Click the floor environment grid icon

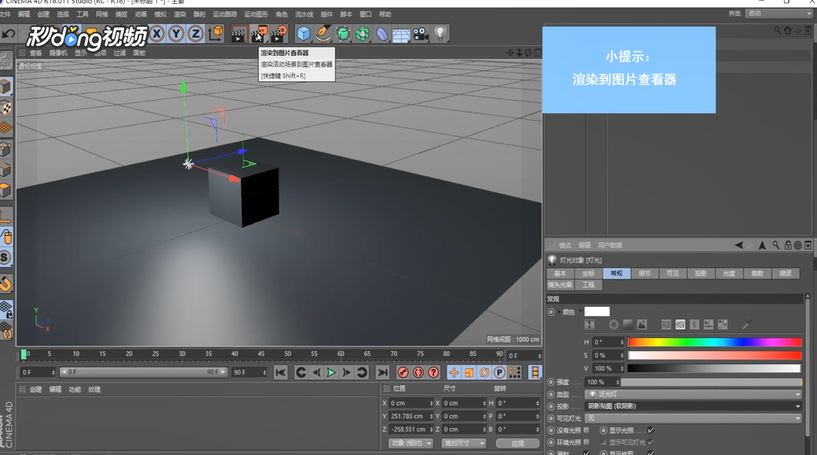point(401,34)
